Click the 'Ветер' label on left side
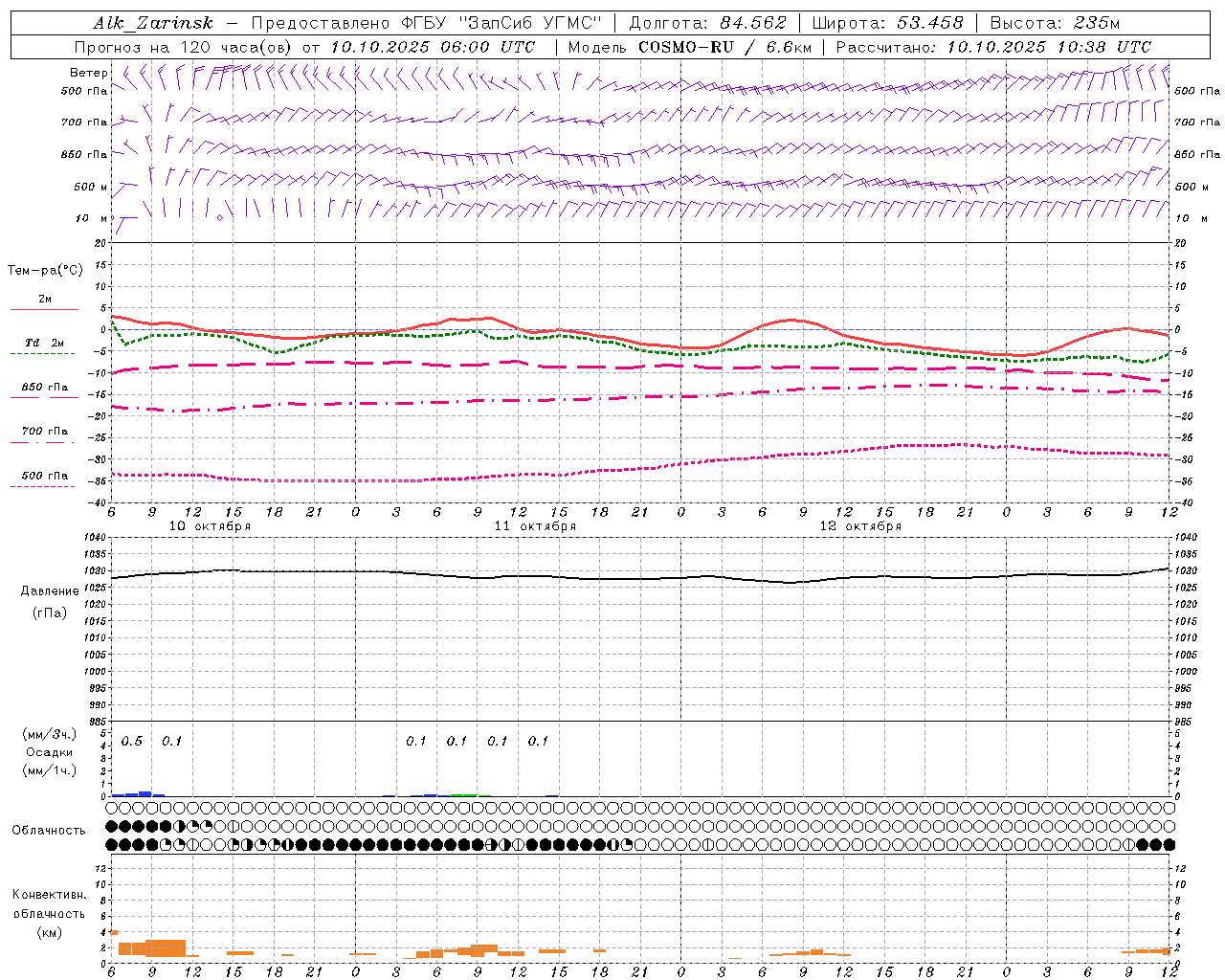The image size is (1225, 980). tap(89, 73)
